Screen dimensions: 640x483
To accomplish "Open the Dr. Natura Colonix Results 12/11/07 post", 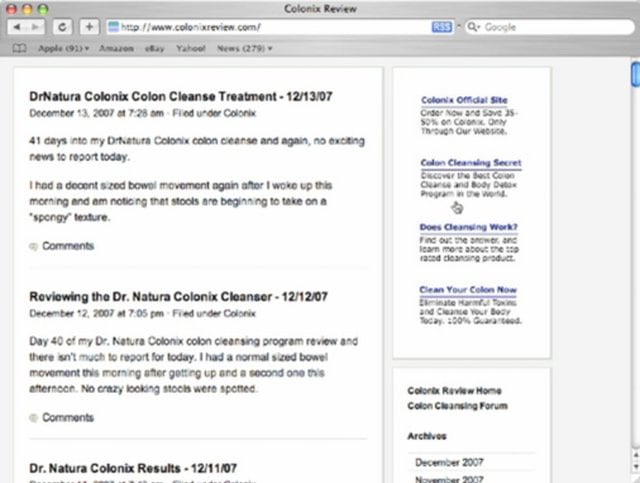I will click(x=133, y=468).
